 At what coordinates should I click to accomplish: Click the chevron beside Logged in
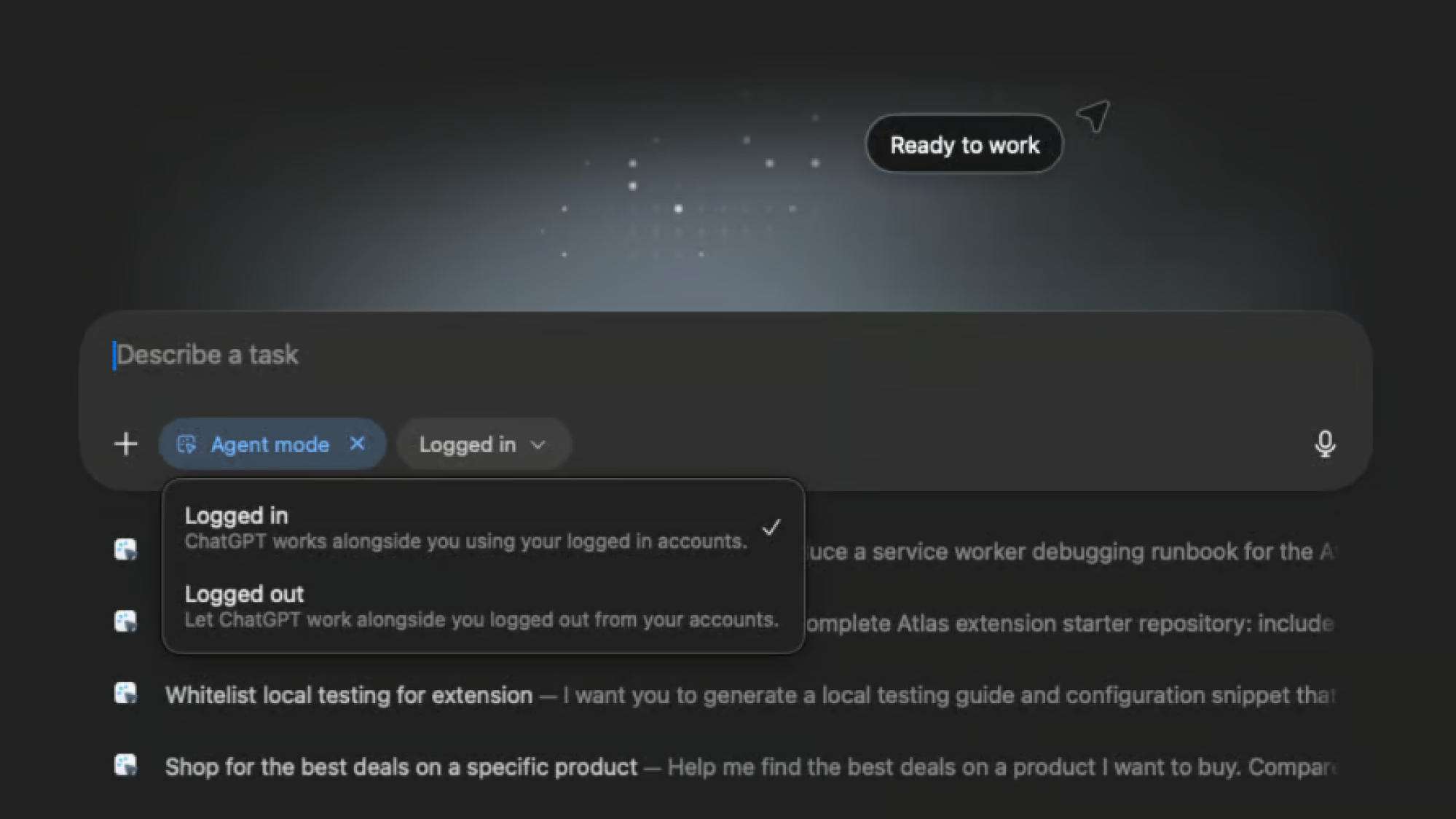click(538, 445)
